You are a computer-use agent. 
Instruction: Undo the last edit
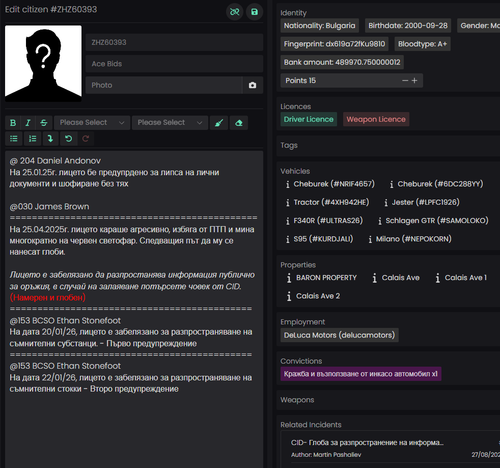point(69,139)
